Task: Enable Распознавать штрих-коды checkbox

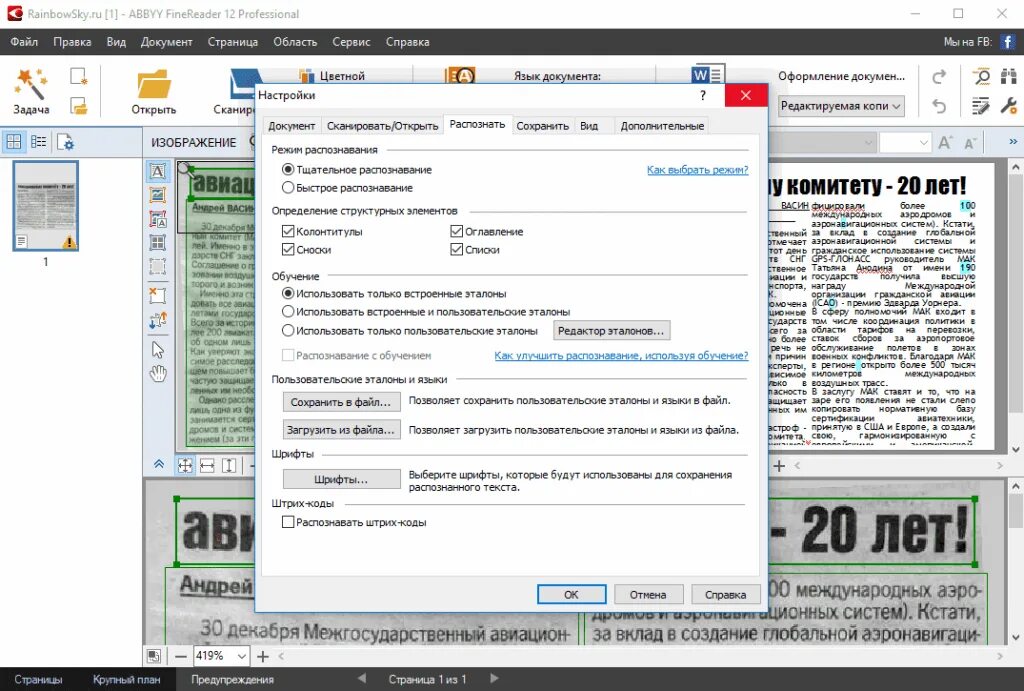Action: point(288,522)
